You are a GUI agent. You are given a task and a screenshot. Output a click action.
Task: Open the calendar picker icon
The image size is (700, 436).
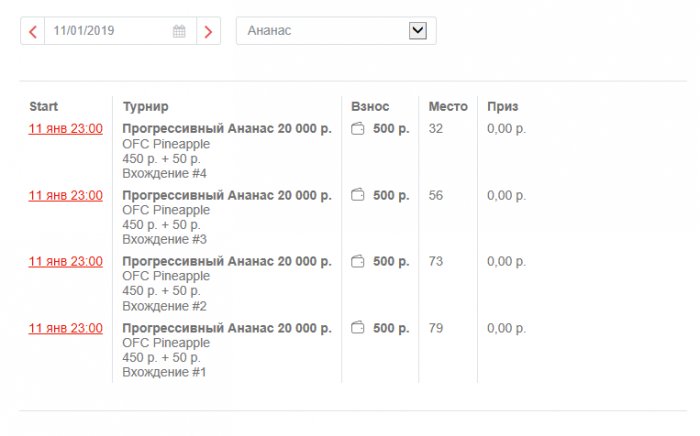pos(179,31)
